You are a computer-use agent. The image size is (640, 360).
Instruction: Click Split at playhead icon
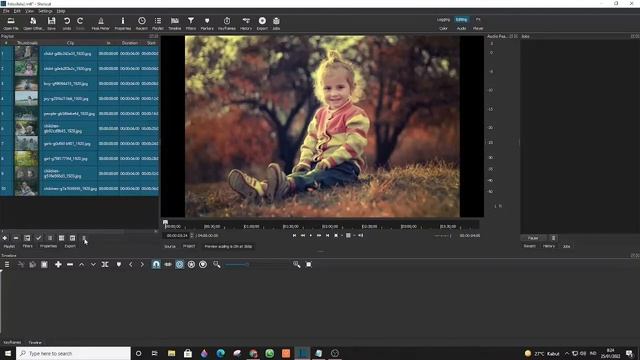coord(105,264)
